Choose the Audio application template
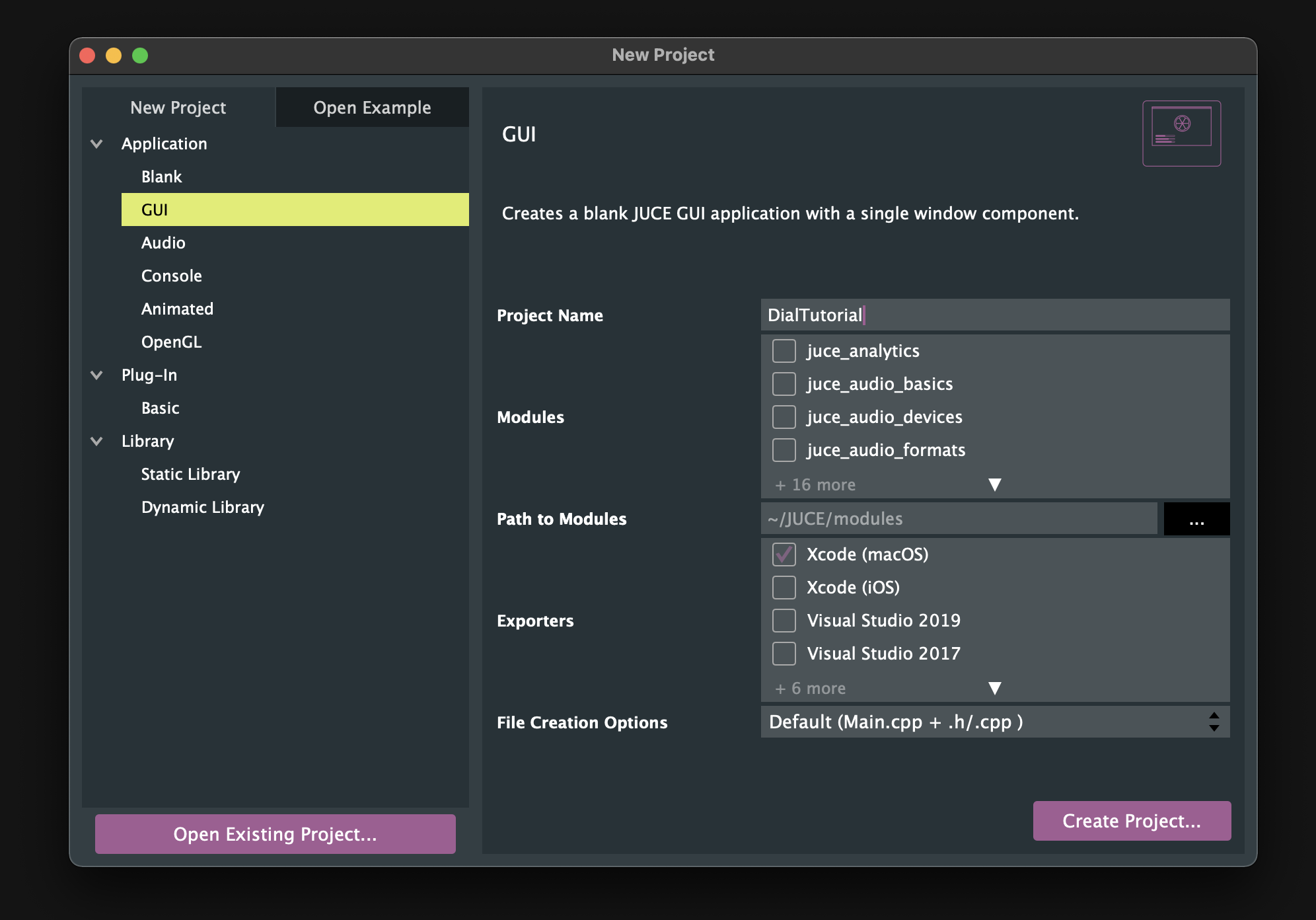This screenshot has height=920, width=1316. click(x=295, y=243)
